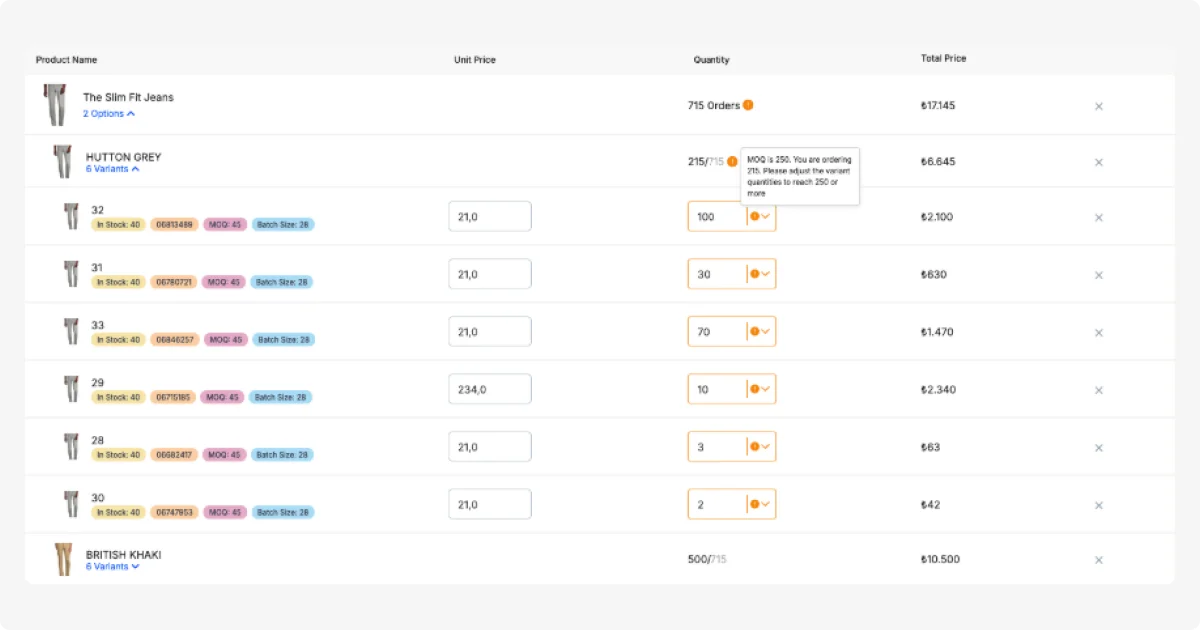Edit unit price field for size 32
Image resolution: width=1200 pixels, height=630 pixels.
coord(490,216)
